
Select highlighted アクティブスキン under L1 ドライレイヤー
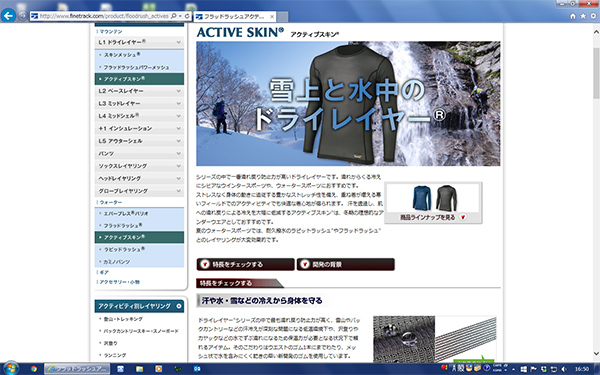(139, 79)
